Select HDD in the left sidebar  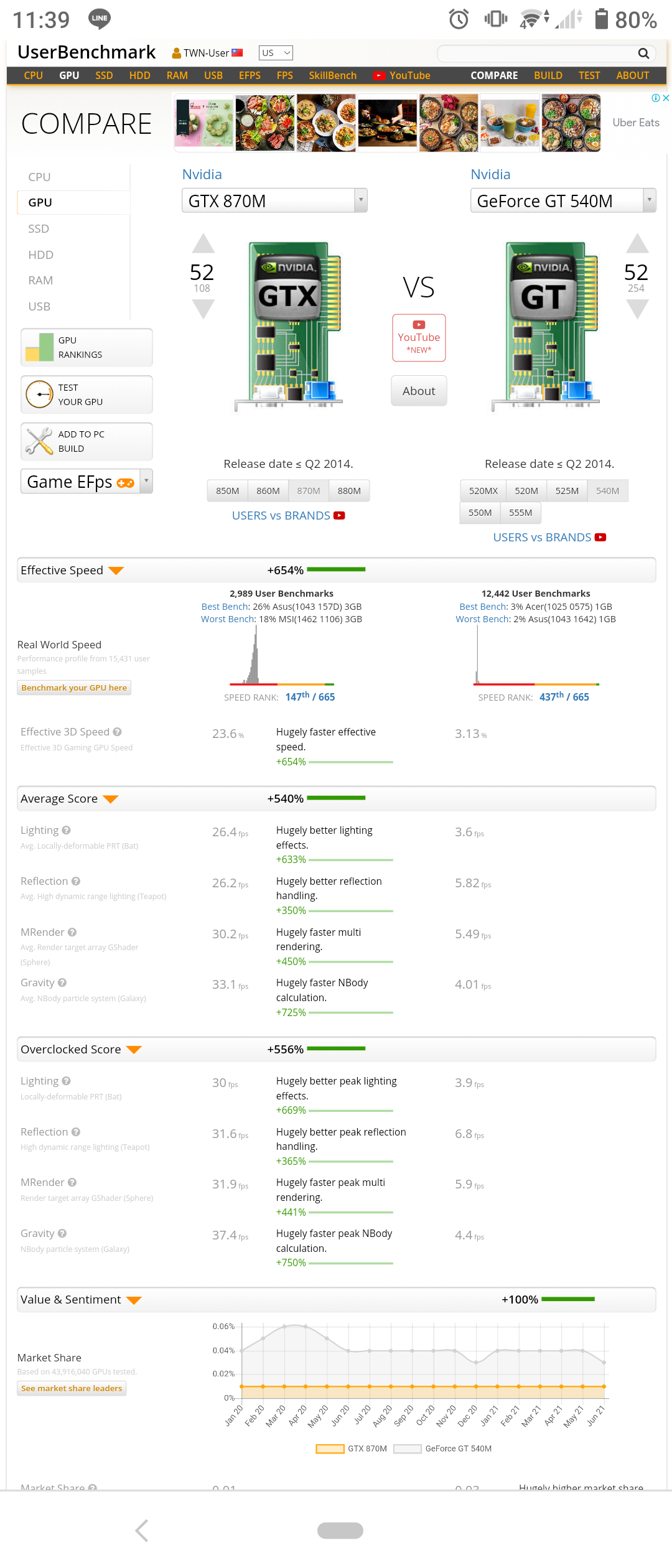(40, 254)
